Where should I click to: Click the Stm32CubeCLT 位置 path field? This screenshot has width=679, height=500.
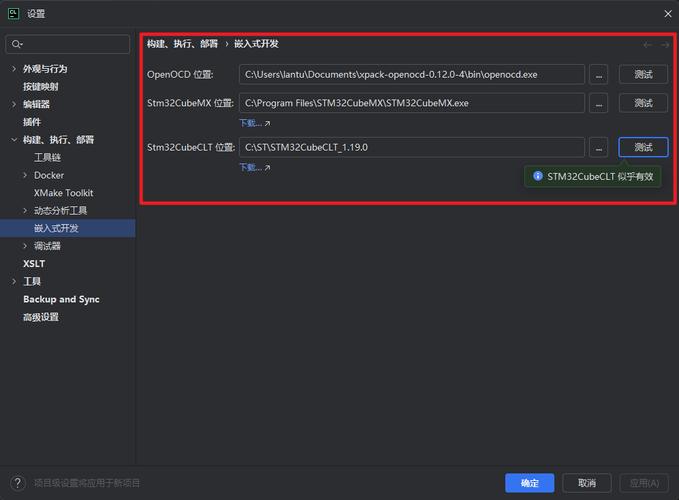(x=412, y=147)
